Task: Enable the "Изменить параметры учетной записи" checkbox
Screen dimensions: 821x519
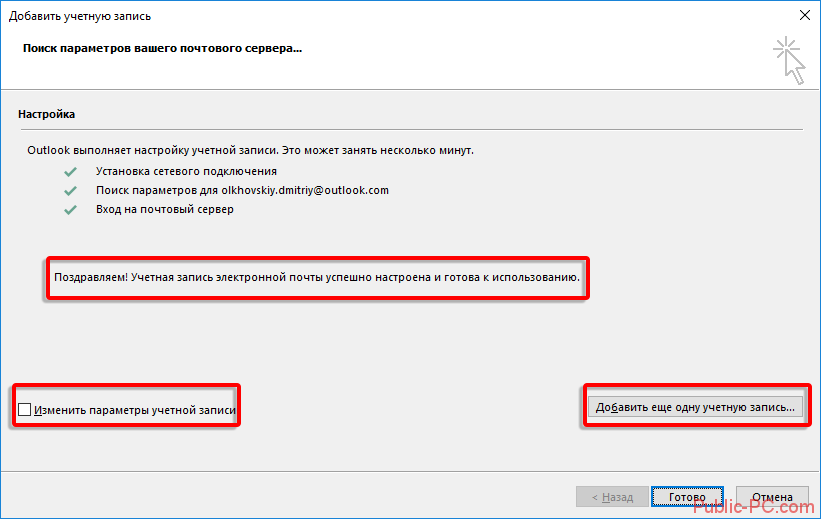Action: click(x=24, y=409)
